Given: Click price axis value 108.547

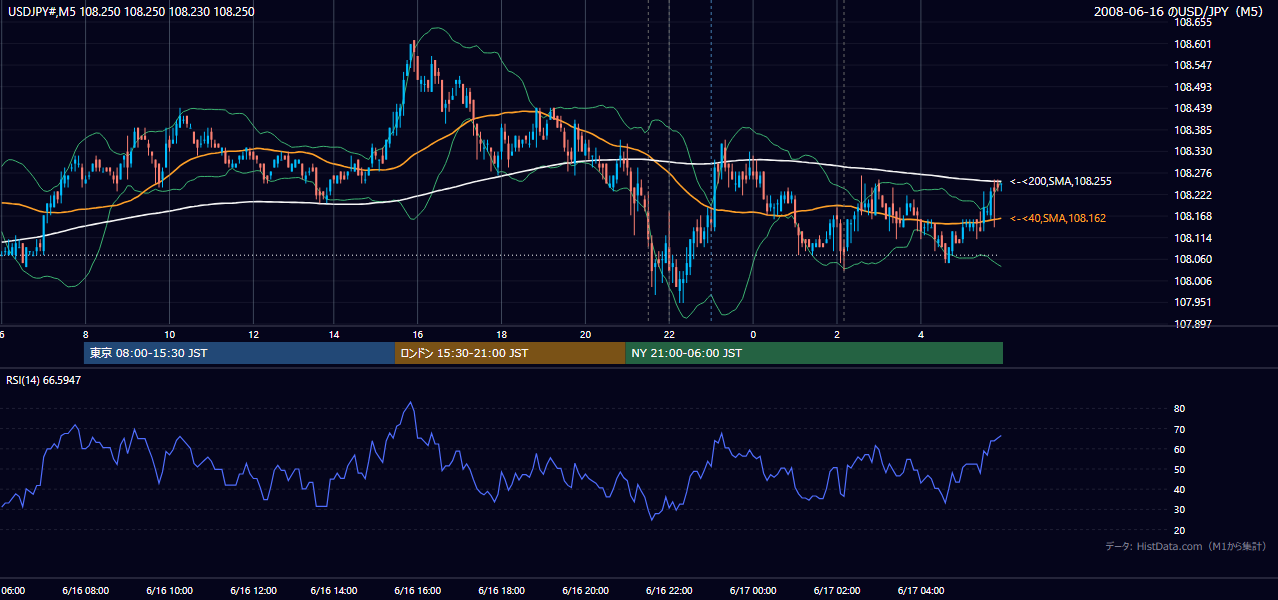Looking at the screenshot, I should click(1192, 65).
